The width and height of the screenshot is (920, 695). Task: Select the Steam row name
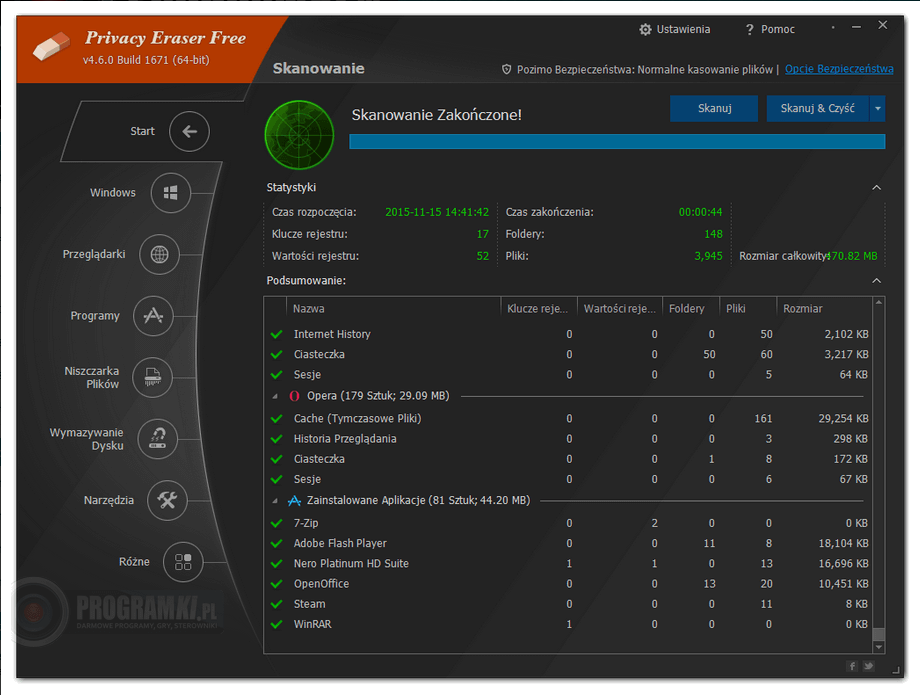[309, 604]
